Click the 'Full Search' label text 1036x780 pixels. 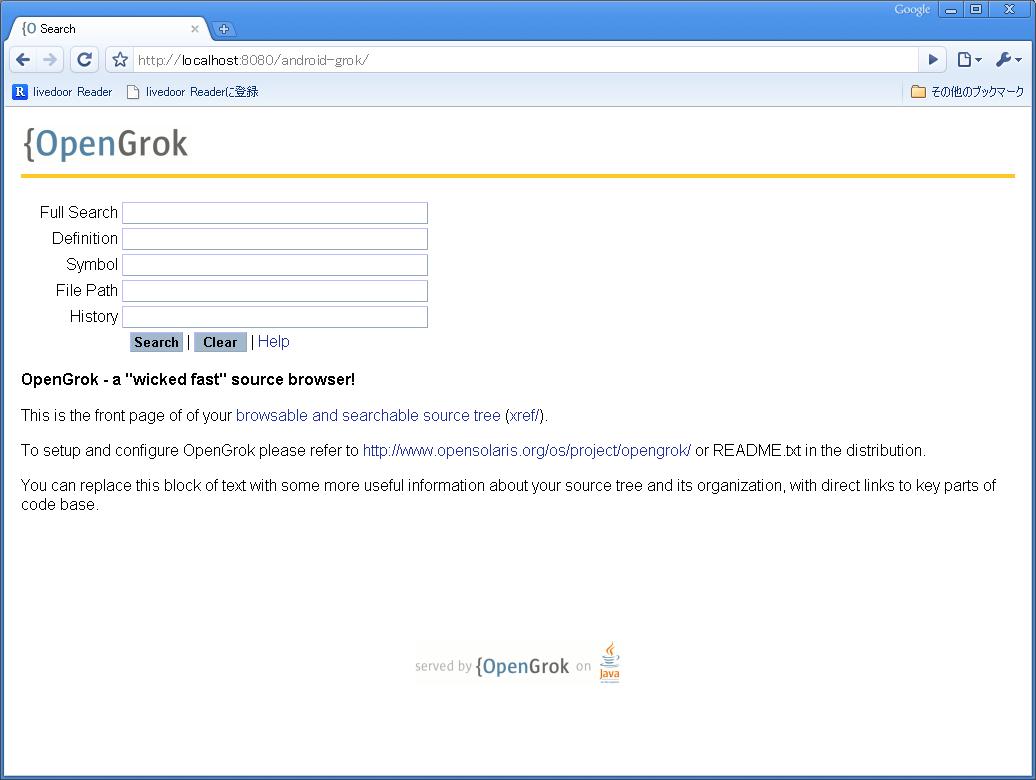tap(79, 213)
